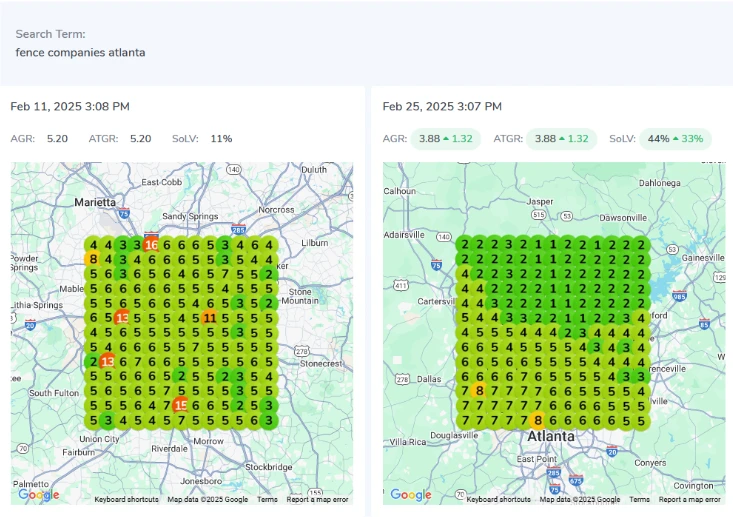Open Keyboard shortcuts on the Feb 11 map
Screen dimensions: 733x517
coord(127,499)
